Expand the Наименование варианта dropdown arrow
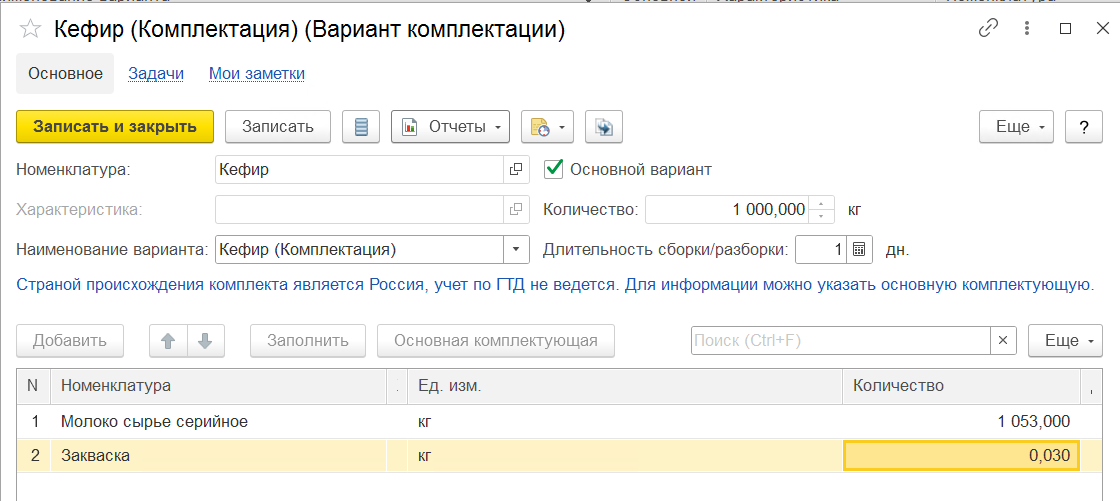 (x=516, y=249)
